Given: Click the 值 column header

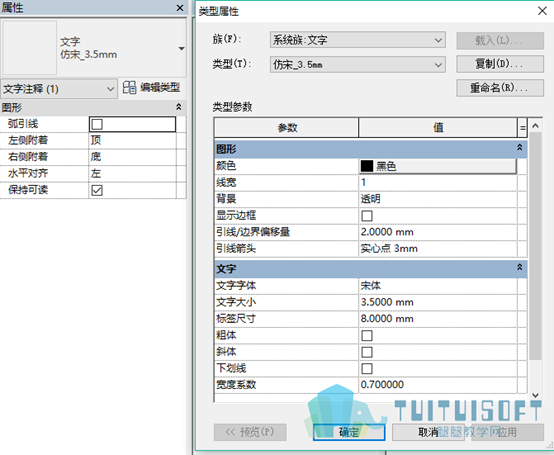Looking at the screenshot, I should point(438,128).
